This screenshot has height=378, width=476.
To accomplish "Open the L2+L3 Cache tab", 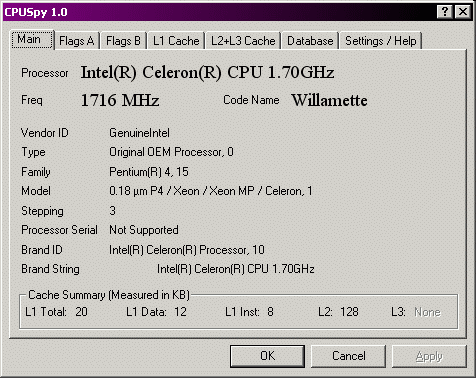I will [243, 41].
